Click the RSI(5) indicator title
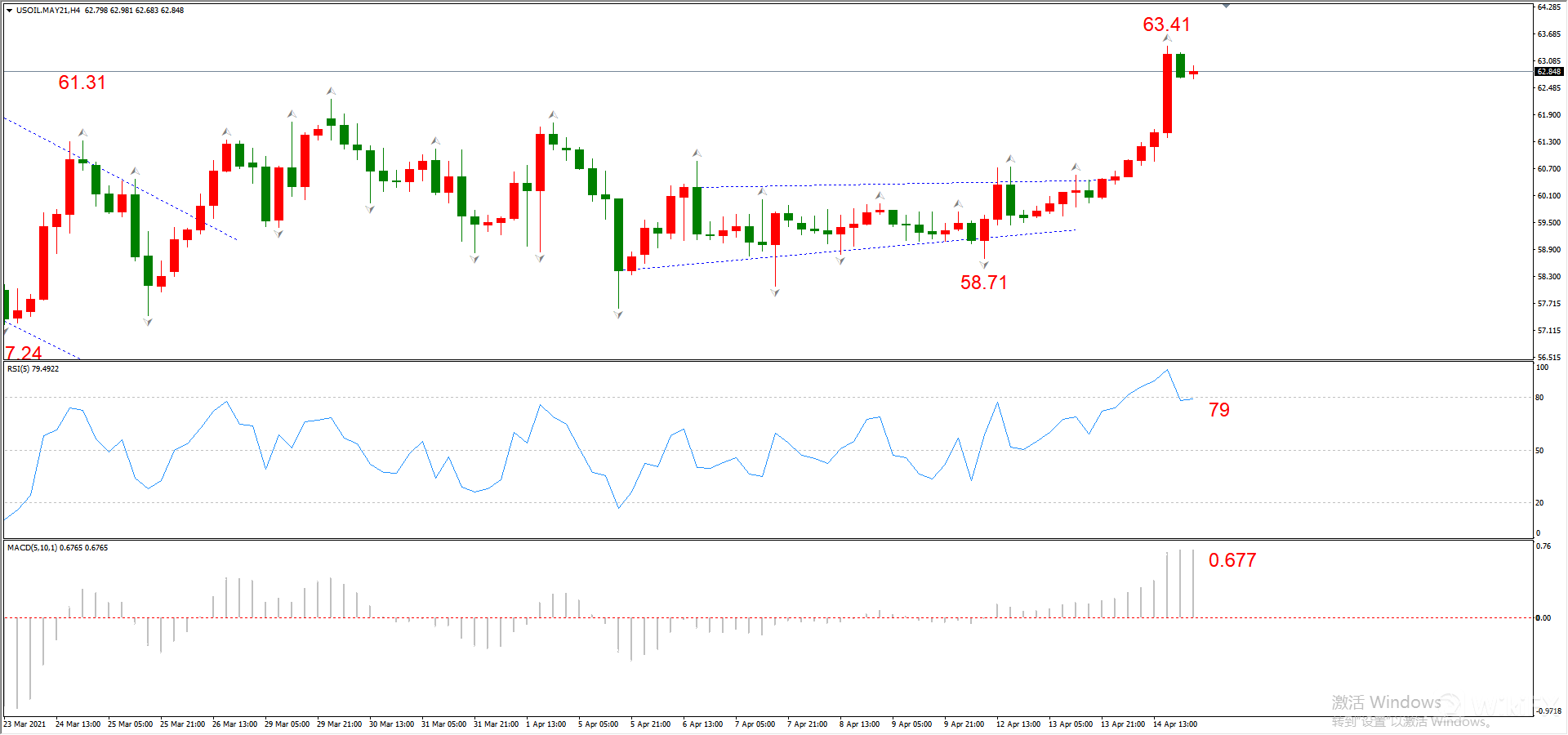 [33, 369]
